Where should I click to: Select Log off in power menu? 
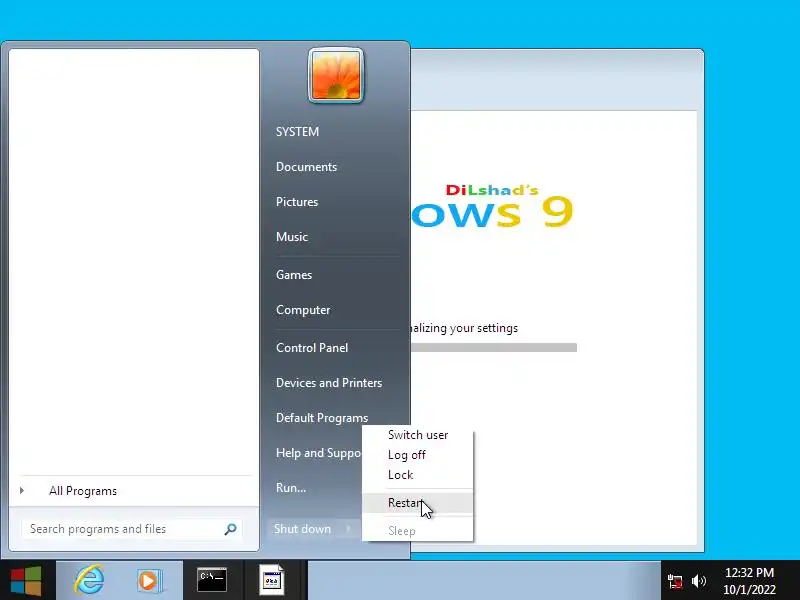(417, 455)
